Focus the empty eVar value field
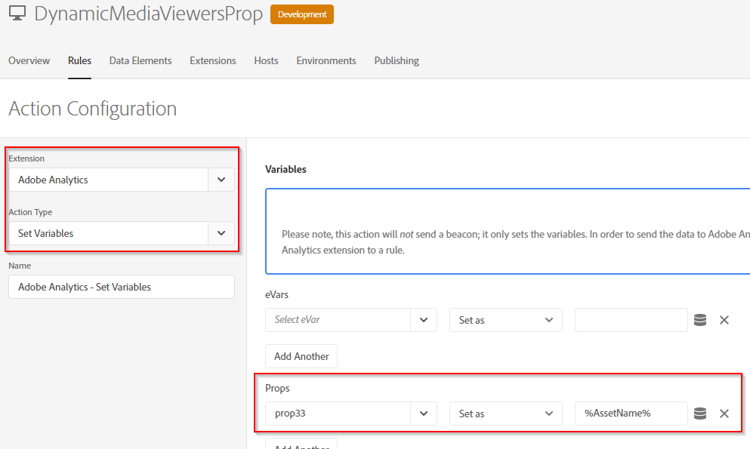Screen dimensions: 750x449 630,320
